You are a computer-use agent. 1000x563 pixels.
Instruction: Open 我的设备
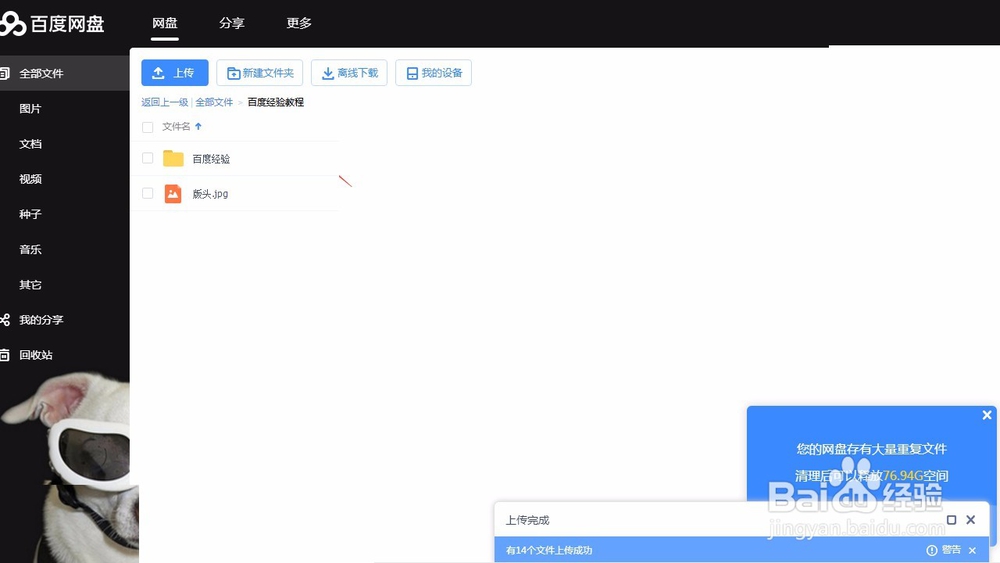434,73
